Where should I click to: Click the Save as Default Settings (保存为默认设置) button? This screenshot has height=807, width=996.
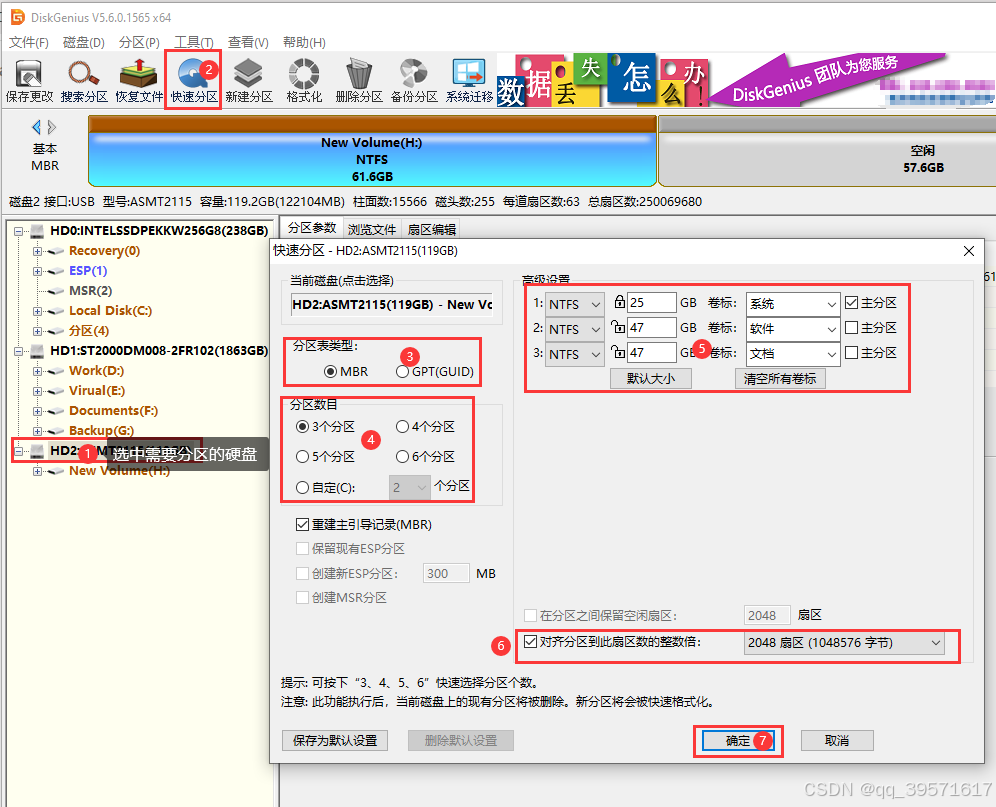335,741
